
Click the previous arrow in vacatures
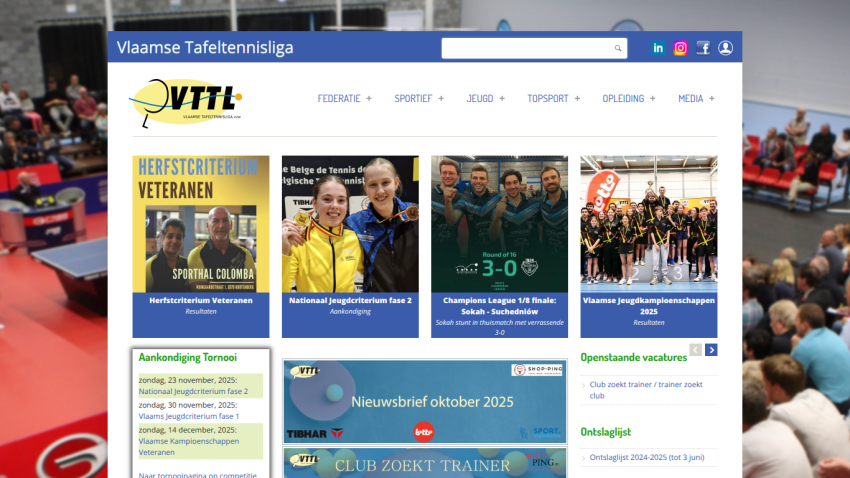click(x=696, y=350)
